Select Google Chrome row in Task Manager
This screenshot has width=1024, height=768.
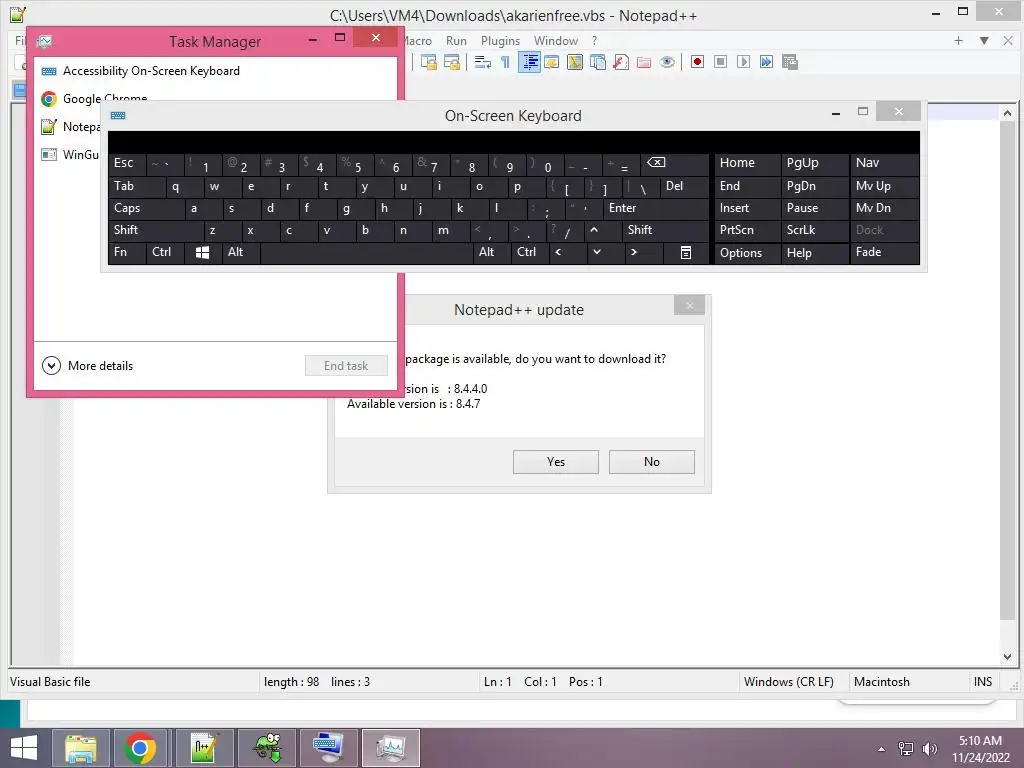[x=216, y=99]
